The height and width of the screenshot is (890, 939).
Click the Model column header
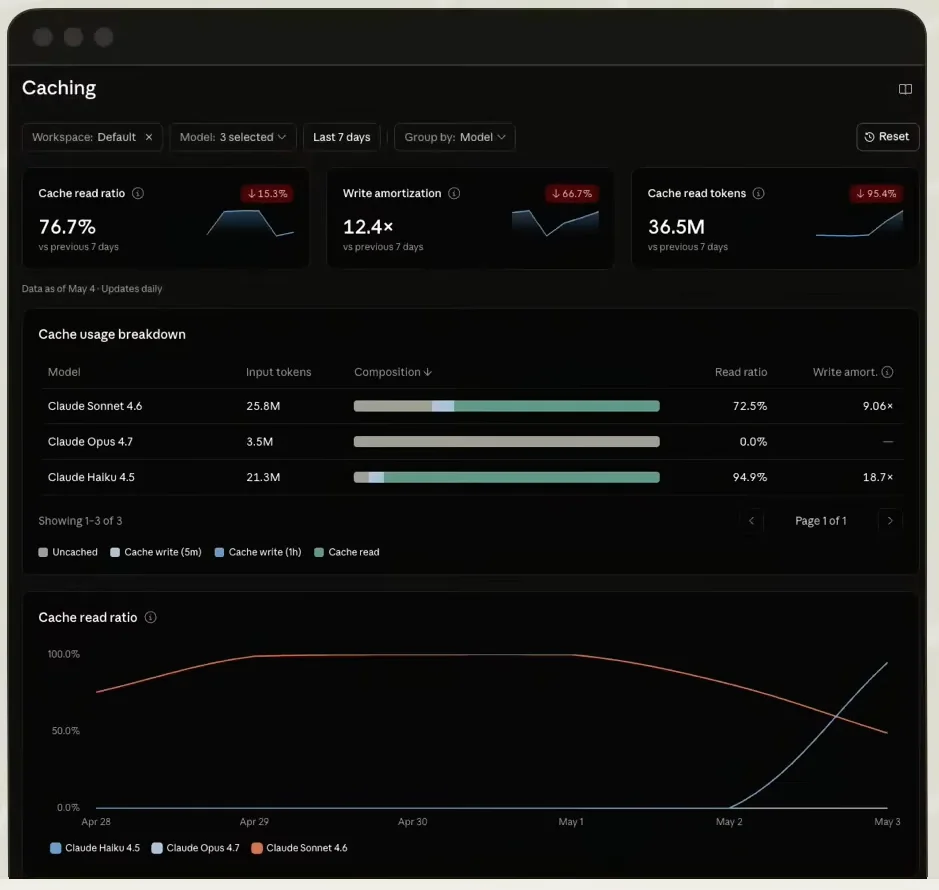click(x=64, y=372)
